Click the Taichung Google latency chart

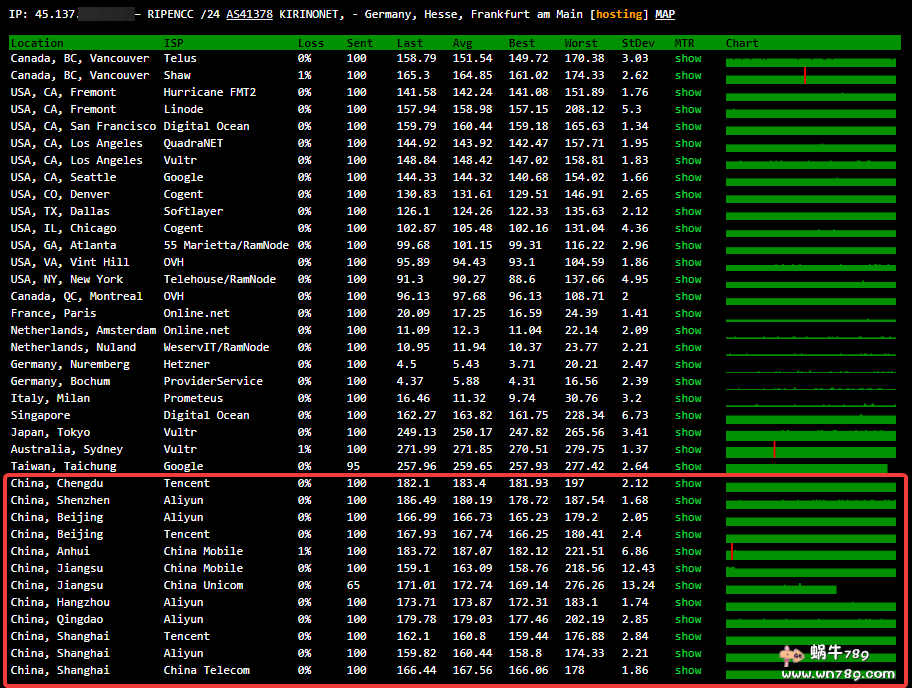806,467
